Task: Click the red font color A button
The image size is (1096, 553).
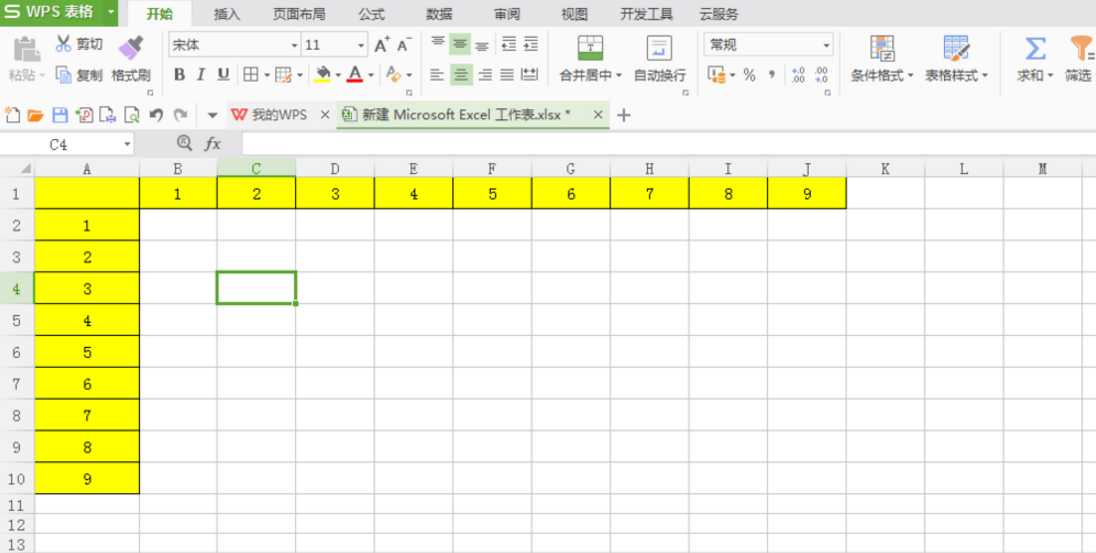Action: click(355, 74)
